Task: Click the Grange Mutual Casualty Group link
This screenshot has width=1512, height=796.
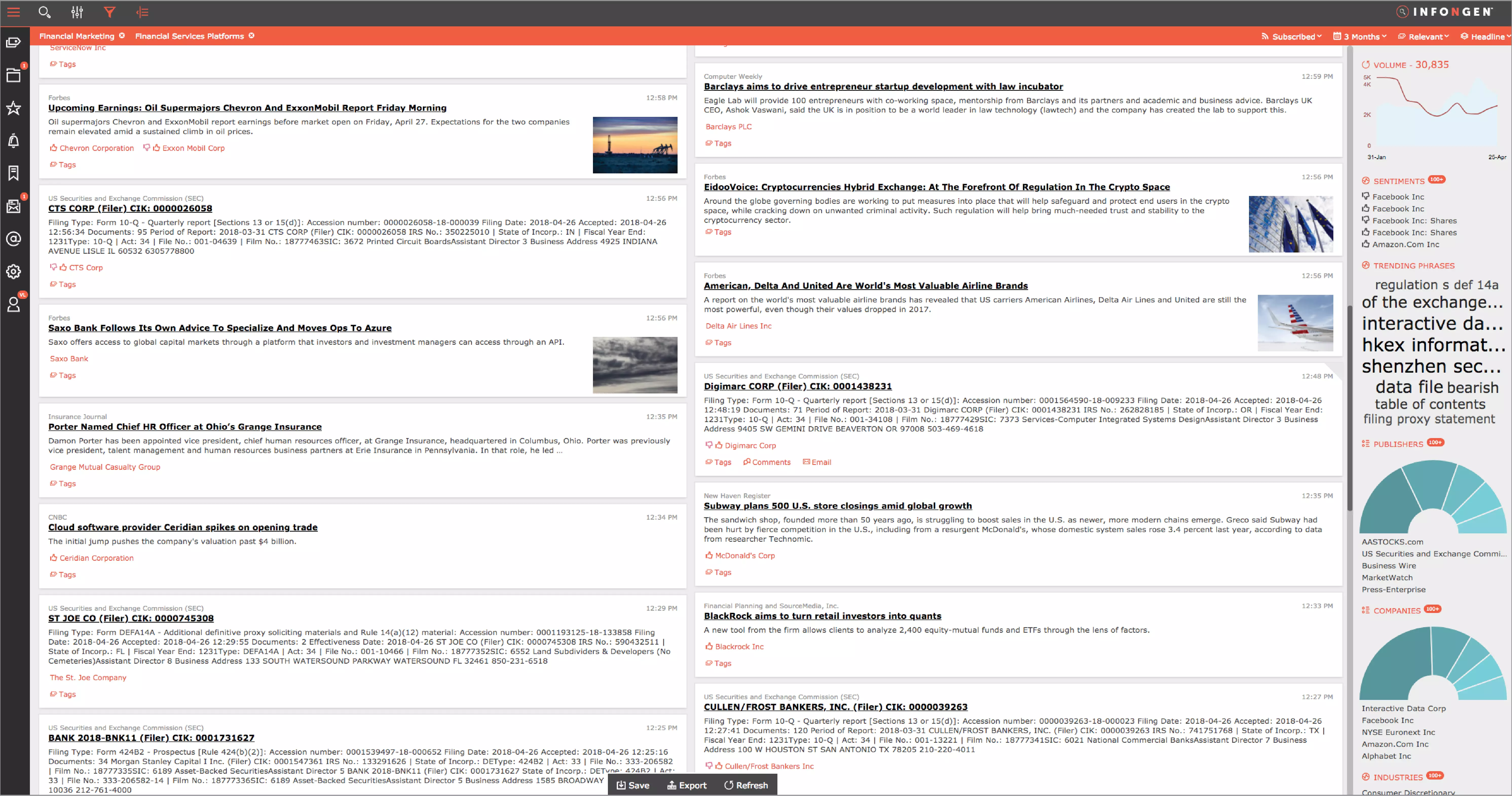Action: tap(105, 467)
